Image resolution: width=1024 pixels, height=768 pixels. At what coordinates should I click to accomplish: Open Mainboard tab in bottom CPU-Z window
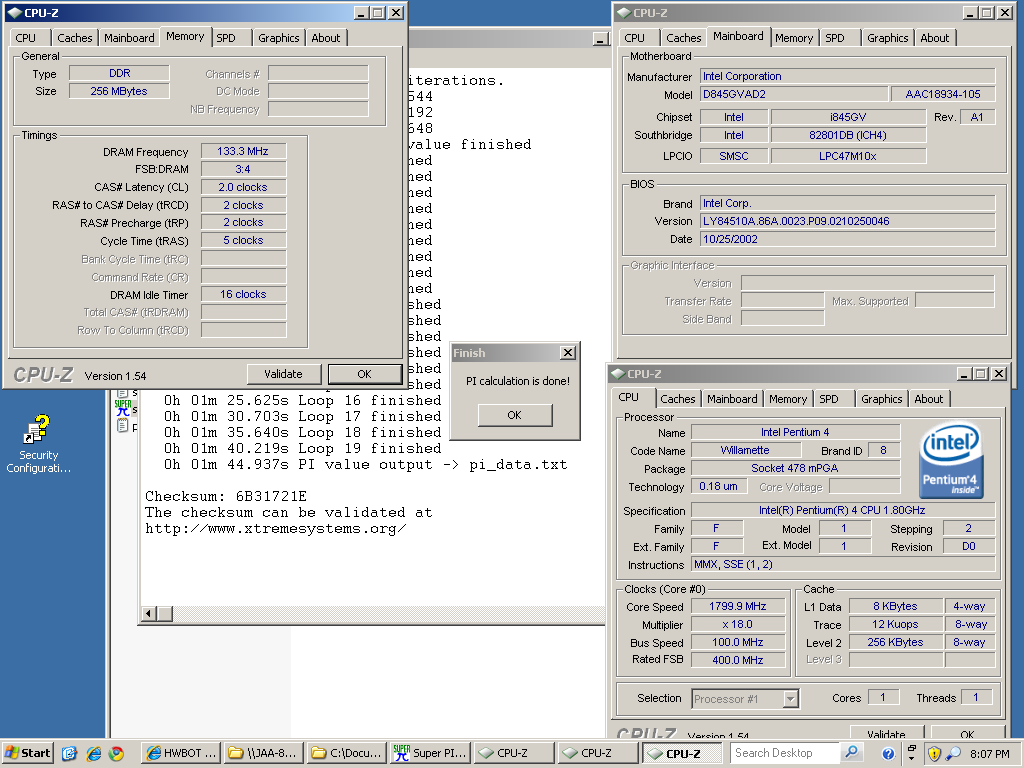pos(732,399)
